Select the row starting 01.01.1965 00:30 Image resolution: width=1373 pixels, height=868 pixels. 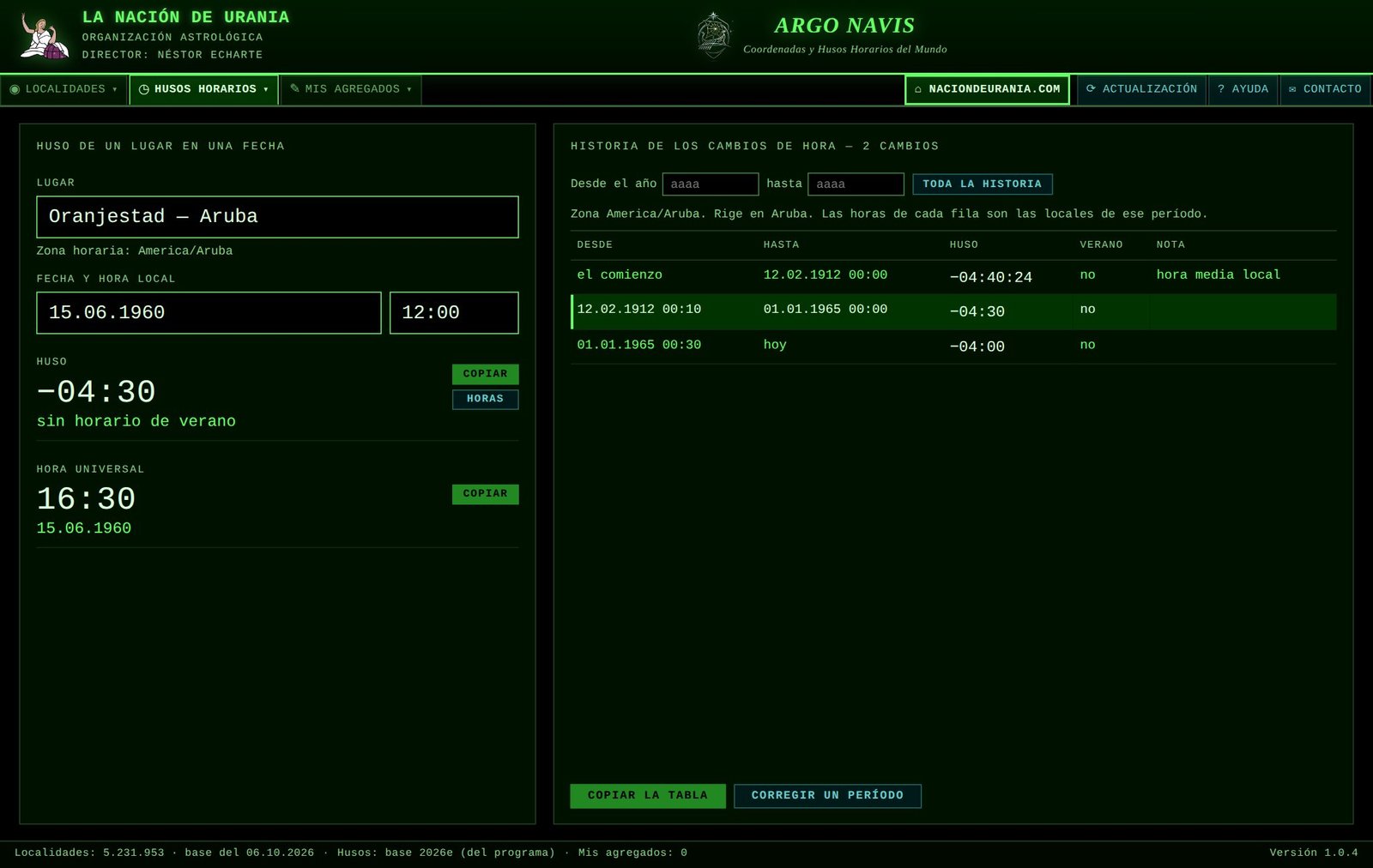tap(953, 347)
